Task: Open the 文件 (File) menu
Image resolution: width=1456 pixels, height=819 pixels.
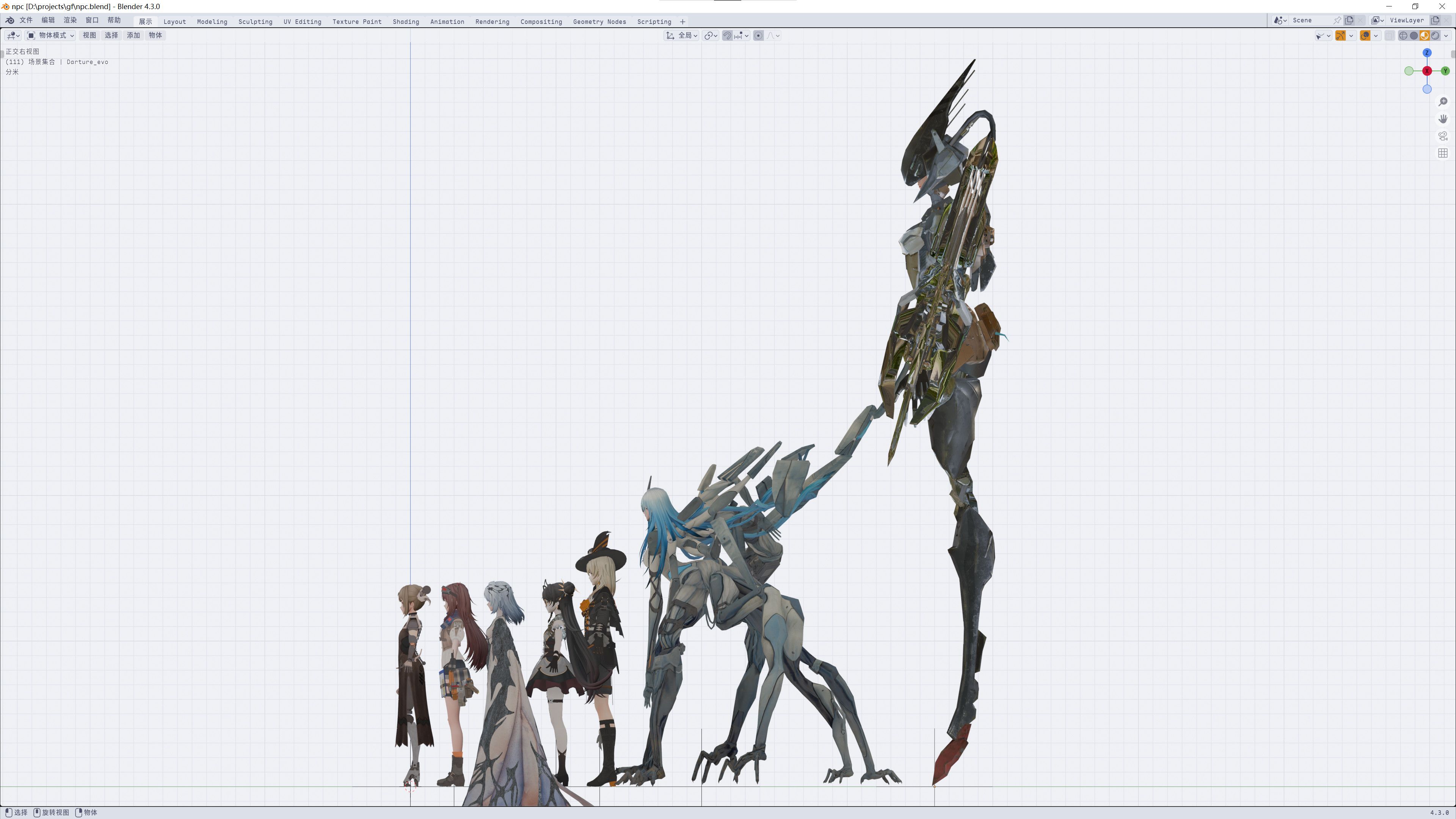Action: point(26,20)
